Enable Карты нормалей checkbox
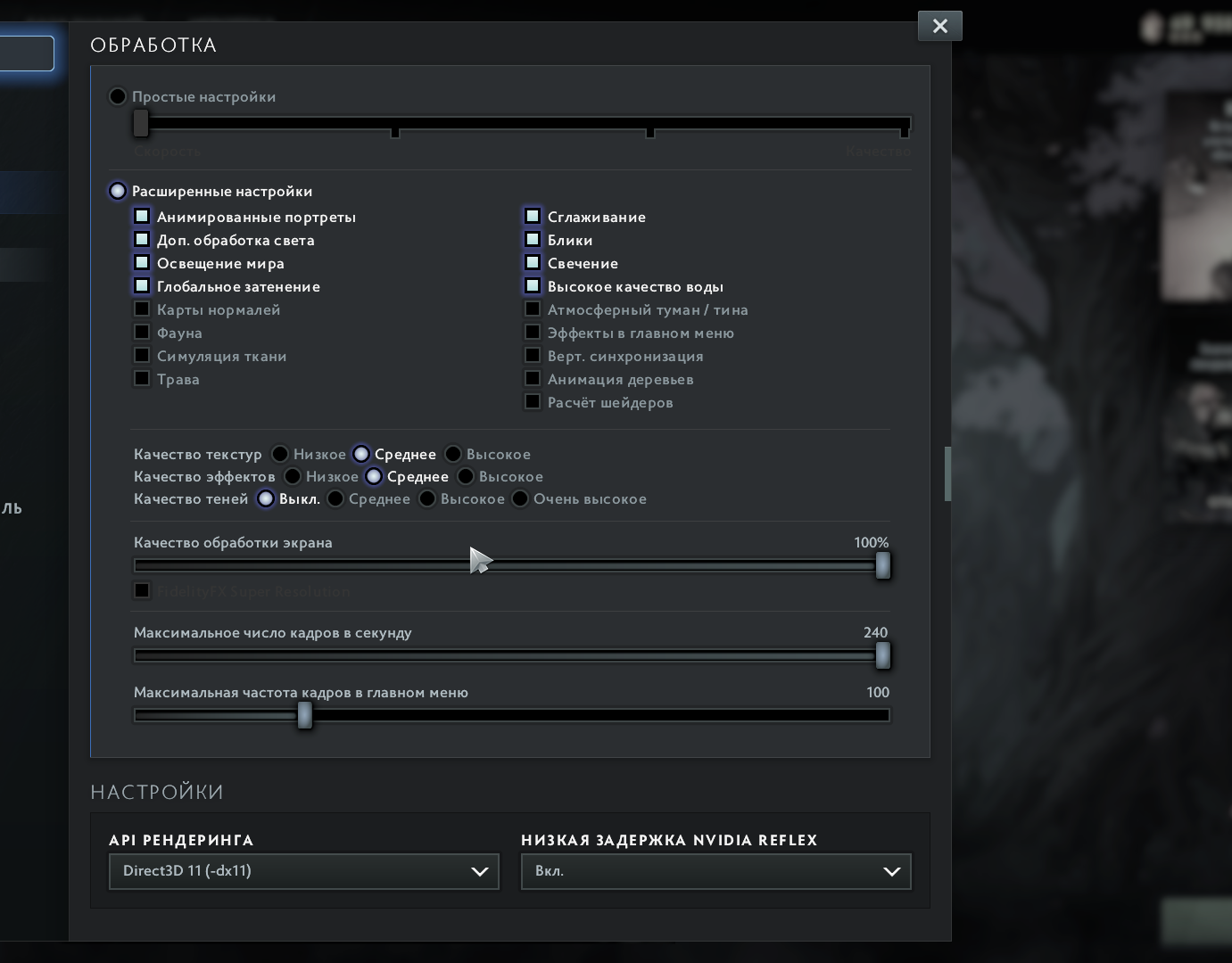Screen dimensions: 1232x963 point(142,309)
